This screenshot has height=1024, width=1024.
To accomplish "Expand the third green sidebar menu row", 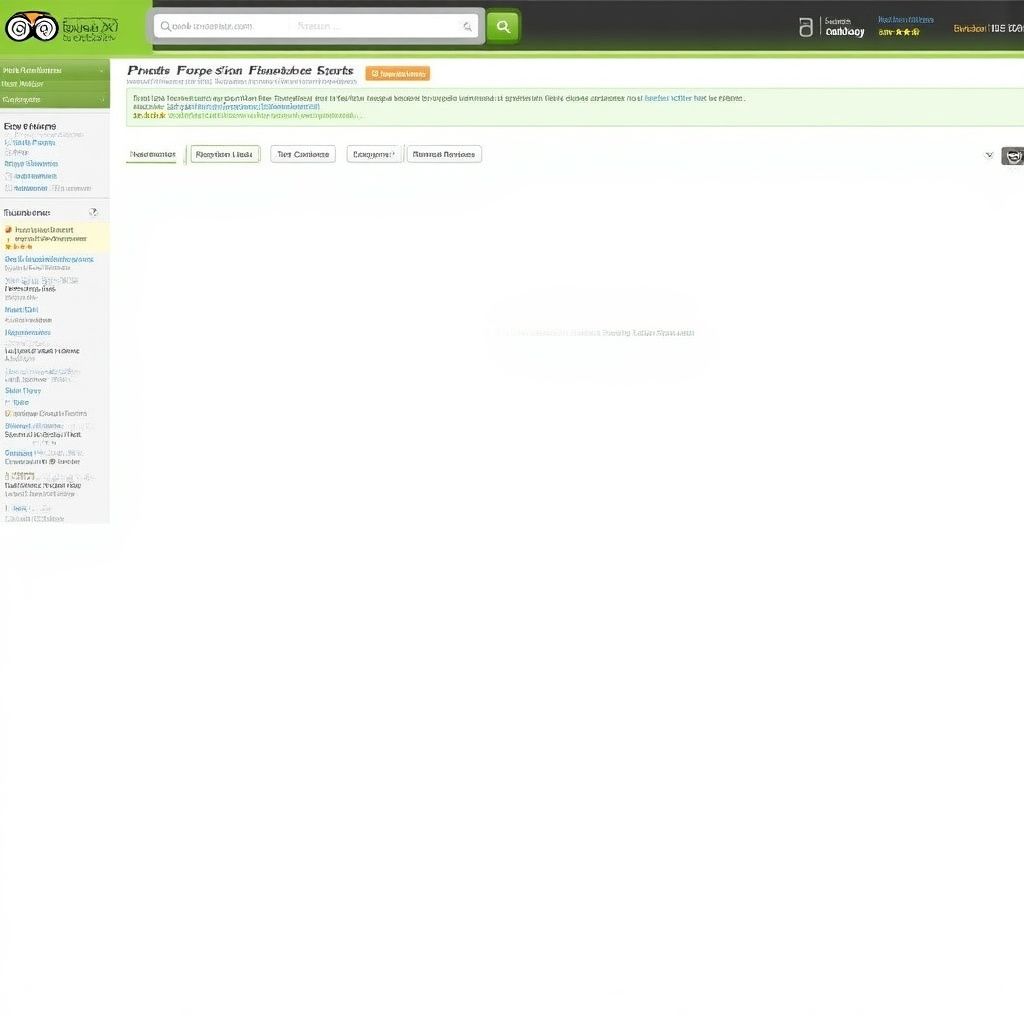I will [x=54, y=100].
